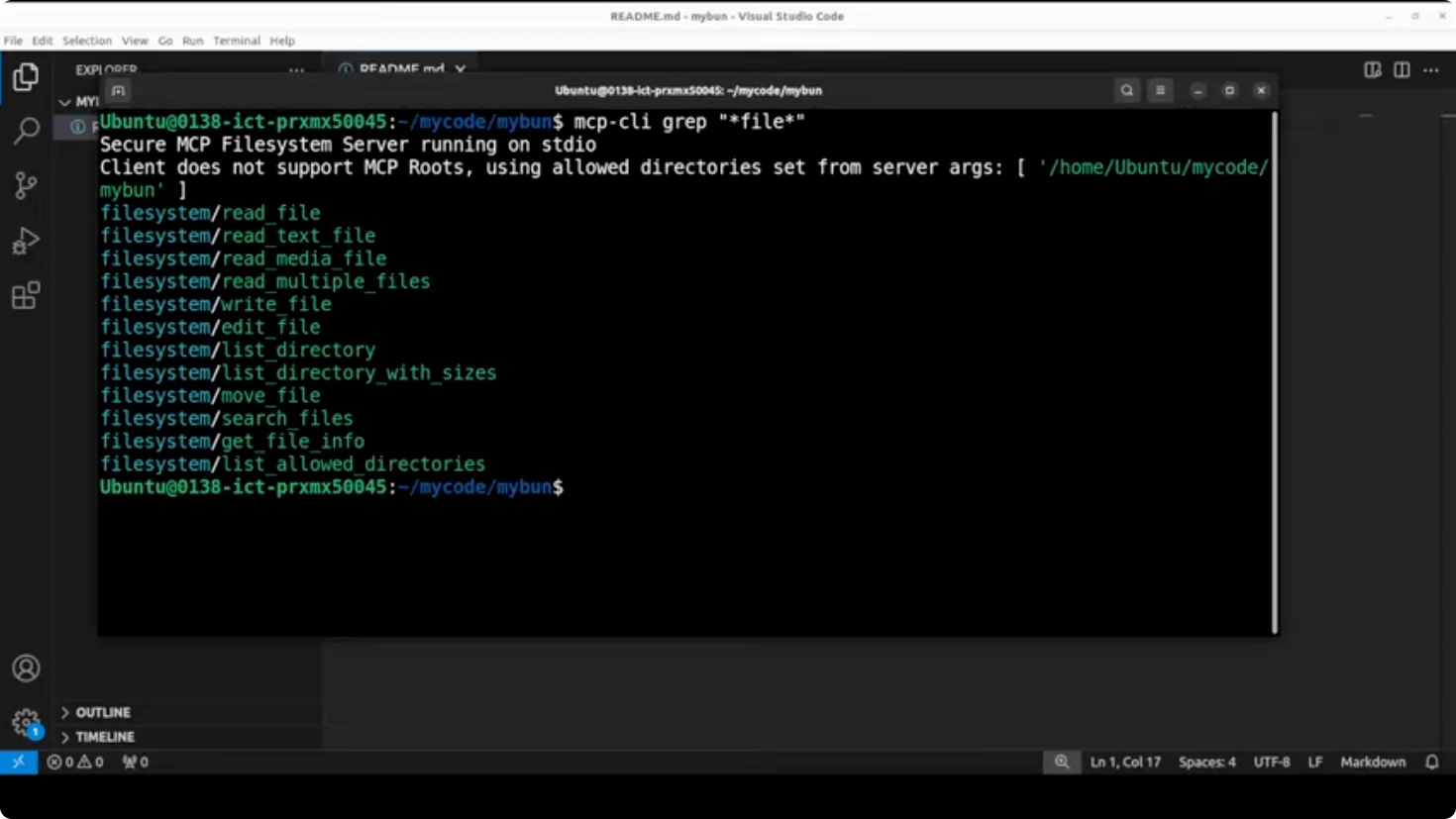
Task: Open the Accounts icon near the bottom left
Action: pyautogui.click(x=25, y=668)
